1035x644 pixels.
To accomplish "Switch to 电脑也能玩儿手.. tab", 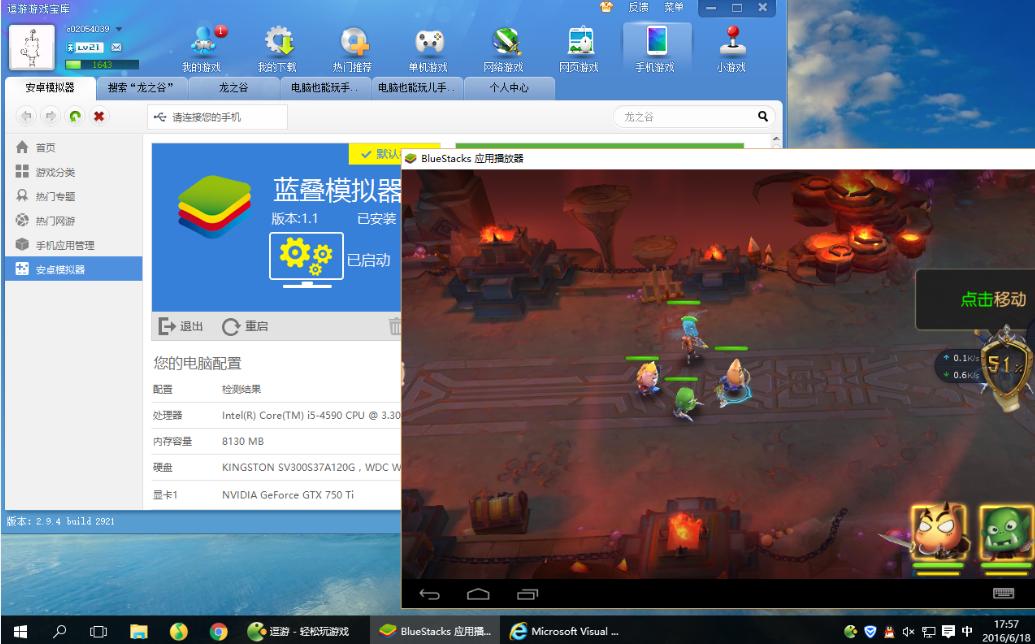I will coord(417,87).
